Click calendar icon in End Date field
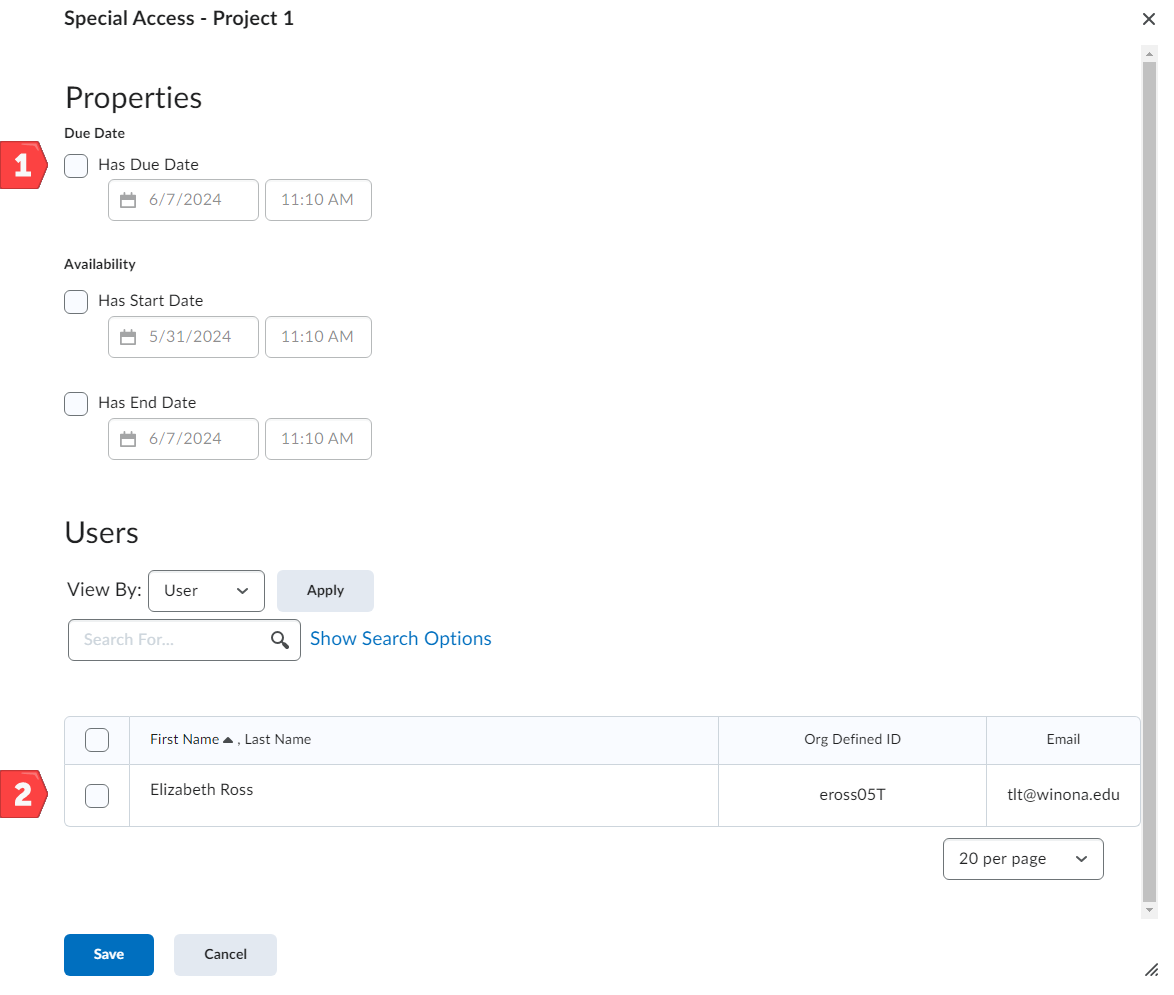1174x995 pixels. point(128,439)
